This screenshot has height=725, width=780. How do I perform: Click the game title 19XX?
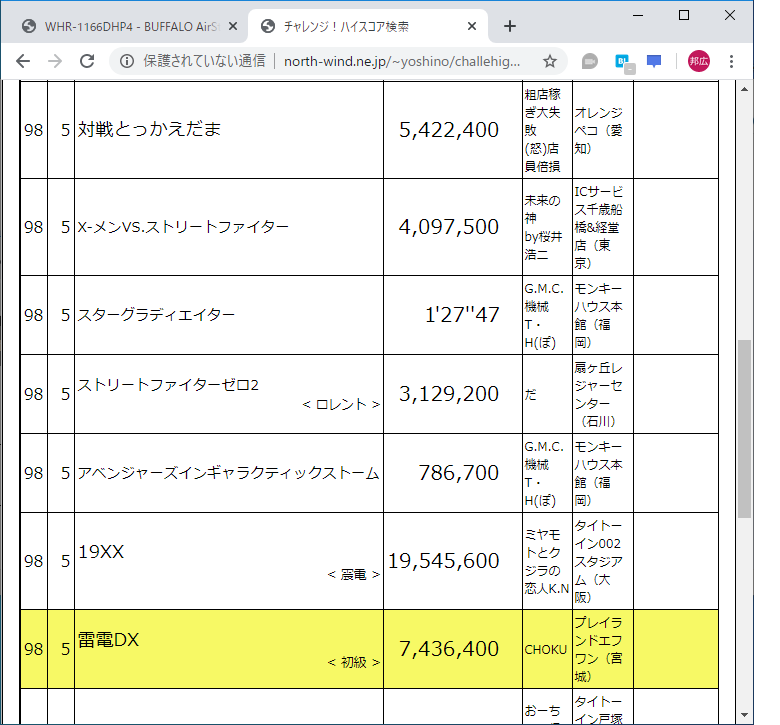coord(101,552)
